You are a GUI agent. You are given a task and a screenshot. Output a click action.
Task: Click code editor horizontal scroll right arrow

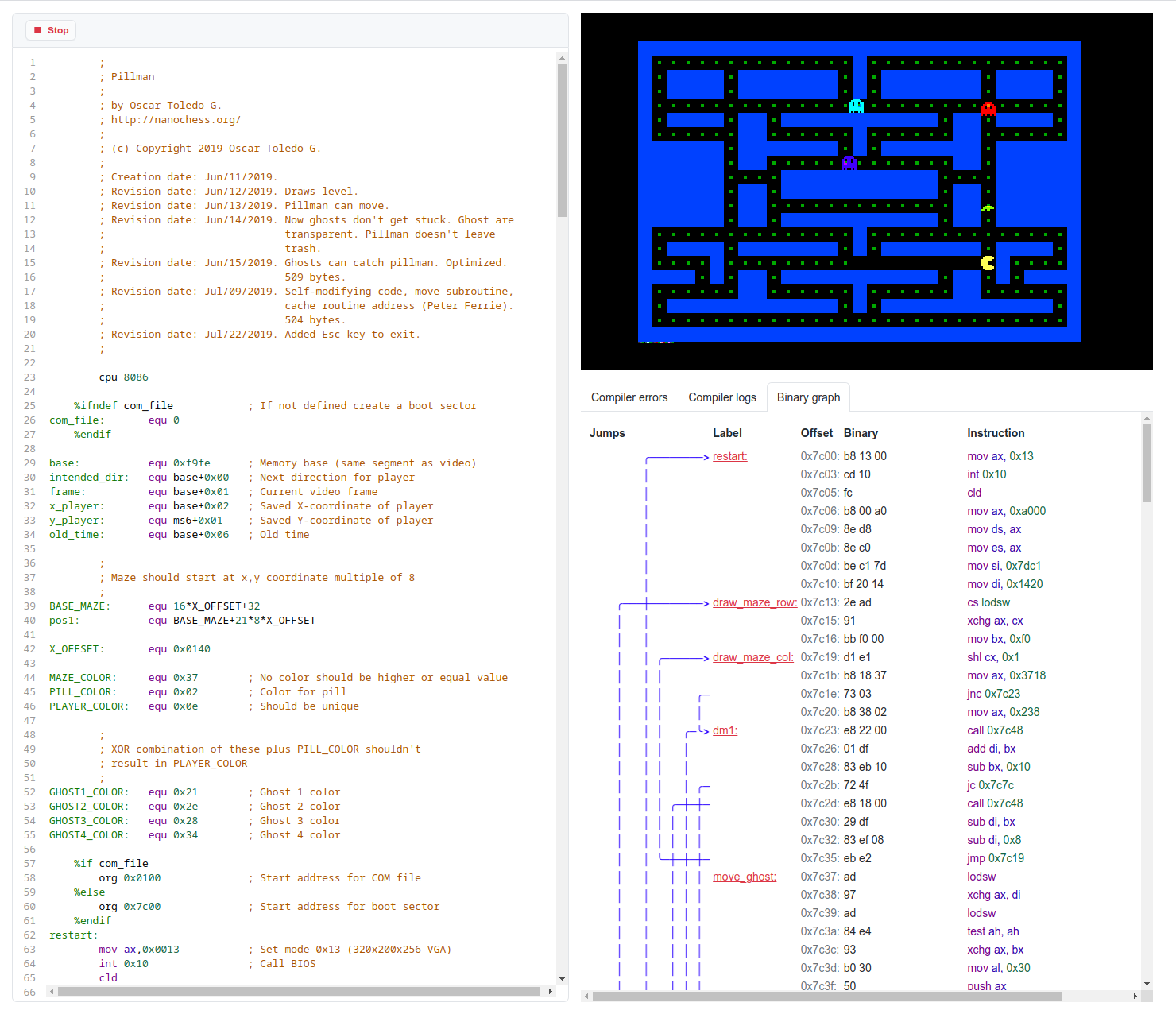551,991
